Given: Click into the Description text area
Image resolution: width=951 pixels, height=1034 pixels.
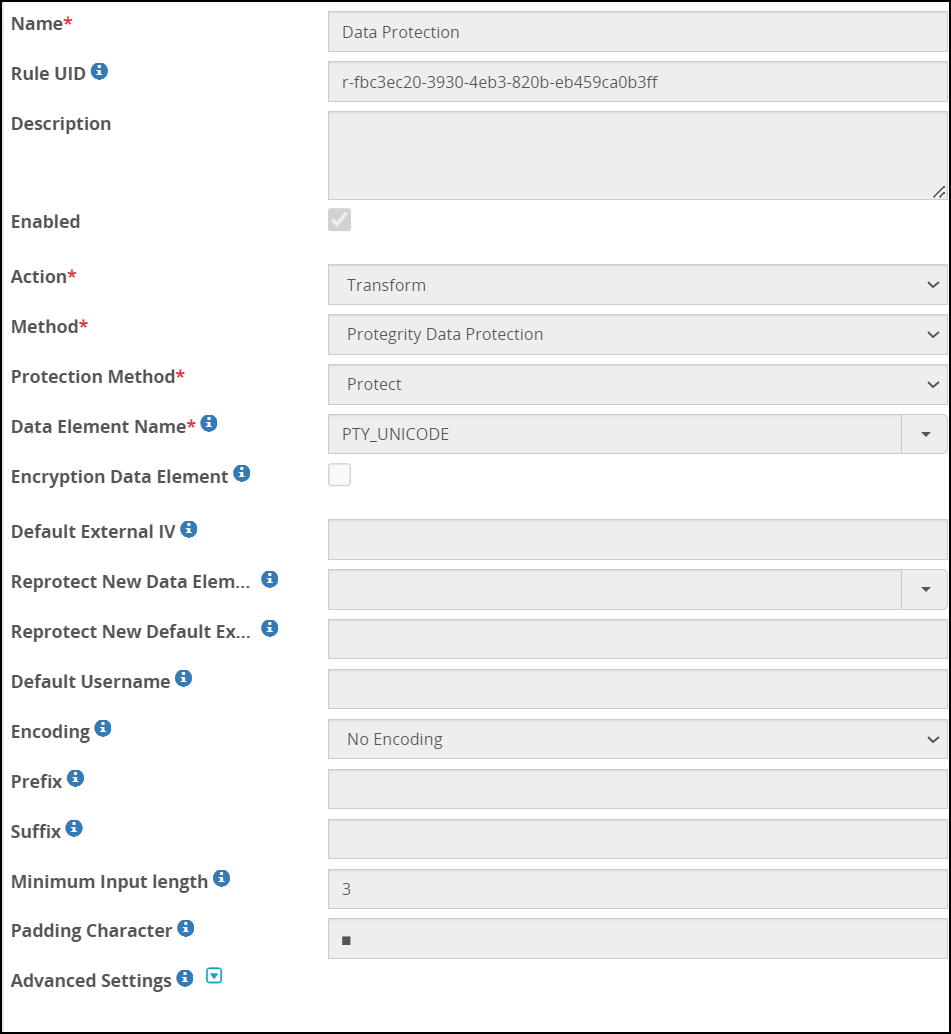Looking at the screenshot, I should [x=637, y=155].
